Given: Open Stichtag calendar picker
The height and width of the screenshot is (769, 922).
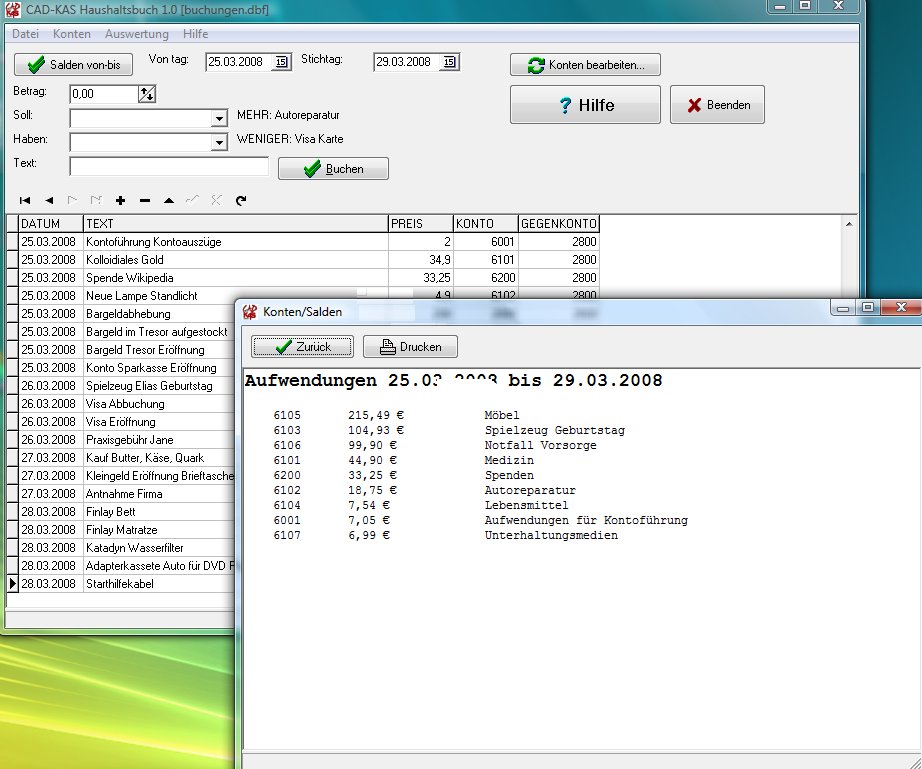Looking at the screenshot, I should click(x=449, y=62).
